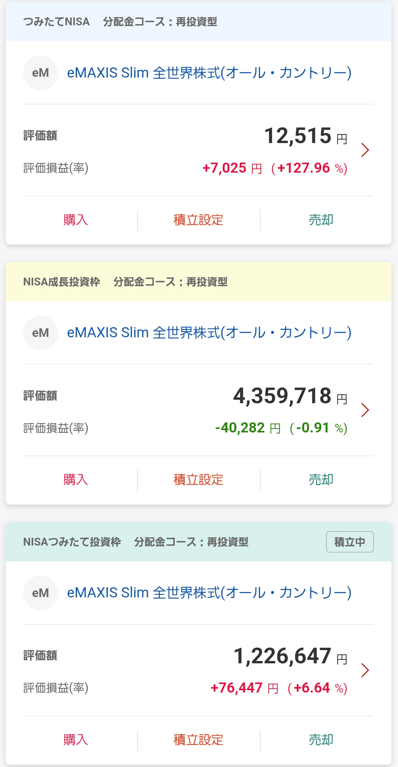Tap 購入 in the NISAつみたて投資枠 card
The width and height of the screenshot is (398, 767).
tap(76, 740)
